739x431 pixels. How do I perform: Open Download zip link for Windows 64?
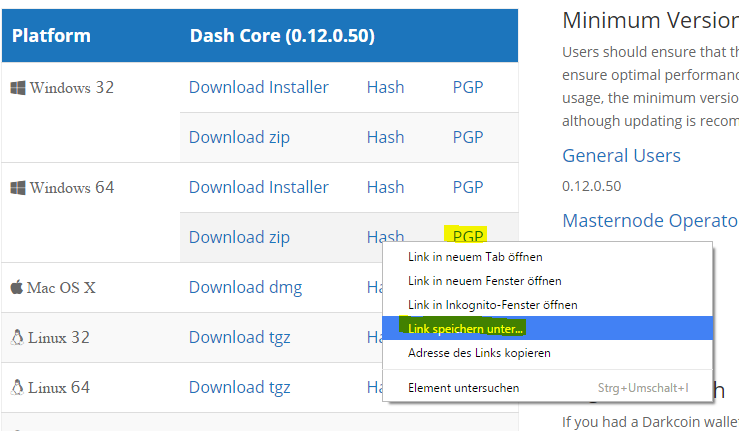239,237
